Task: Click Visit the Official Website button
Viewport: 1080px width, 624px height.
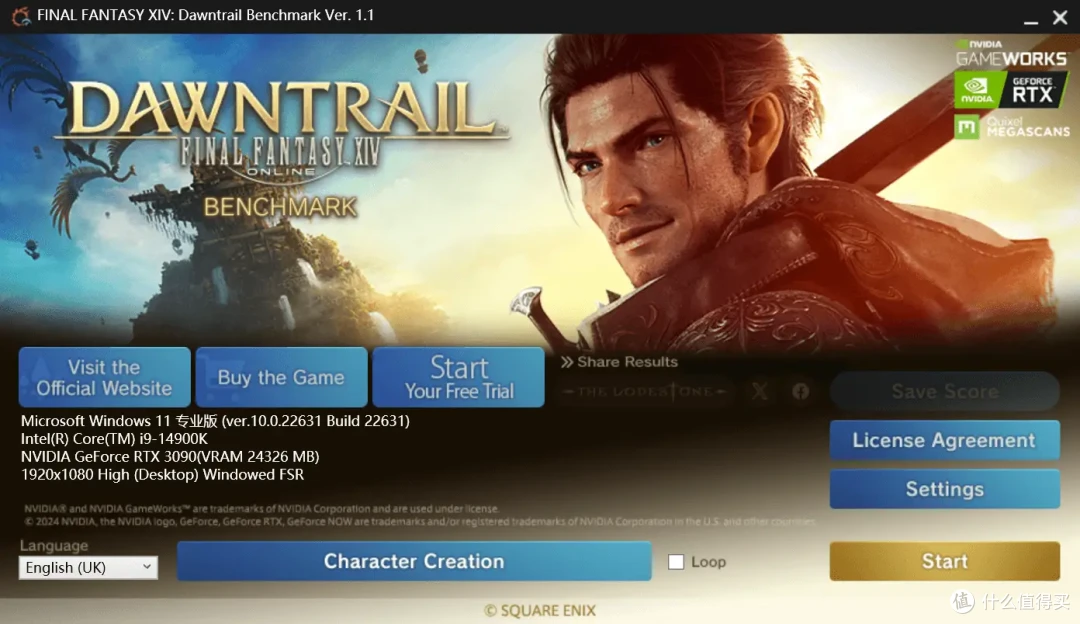Action: point(105,377)
